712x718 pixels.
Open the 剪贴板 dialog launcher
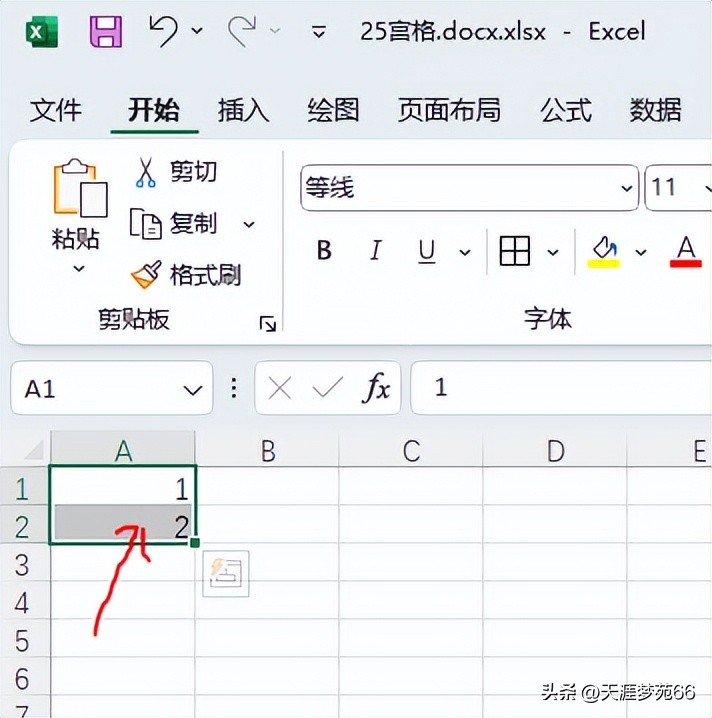pyautogui.click(x=267, y=324)
